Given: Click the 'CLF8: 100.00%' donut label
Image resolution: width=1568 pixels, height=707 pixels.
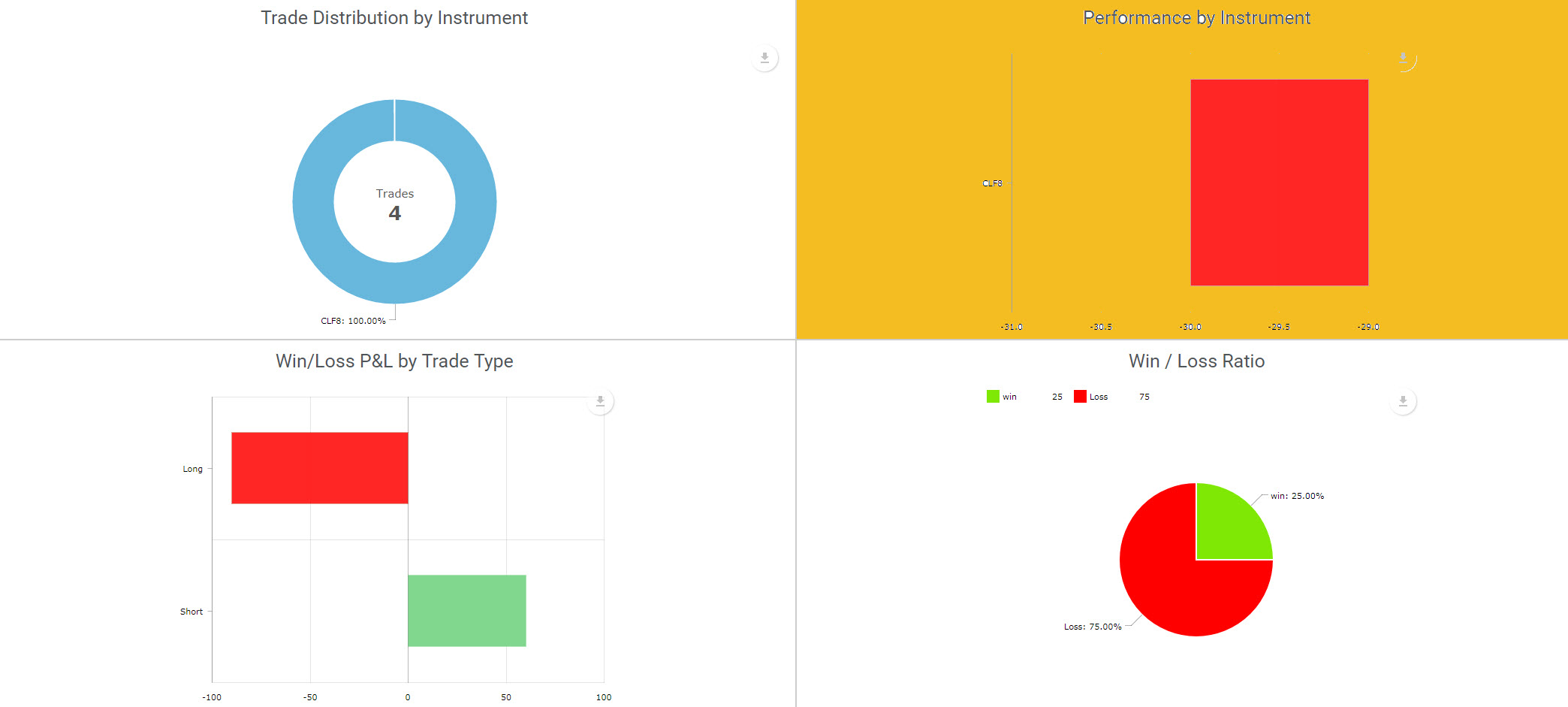Looking at the screenshot, I should coord(353,321).
